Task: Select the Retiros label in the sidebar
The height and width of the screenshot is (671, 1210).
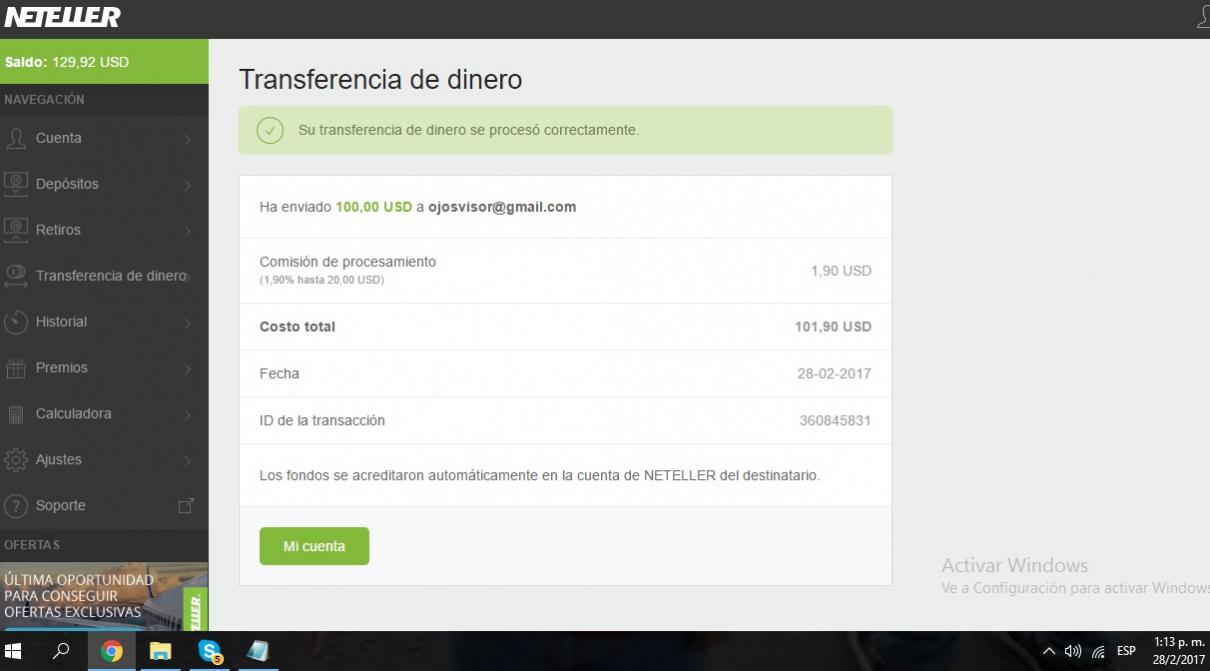Action: pos(58,230)
